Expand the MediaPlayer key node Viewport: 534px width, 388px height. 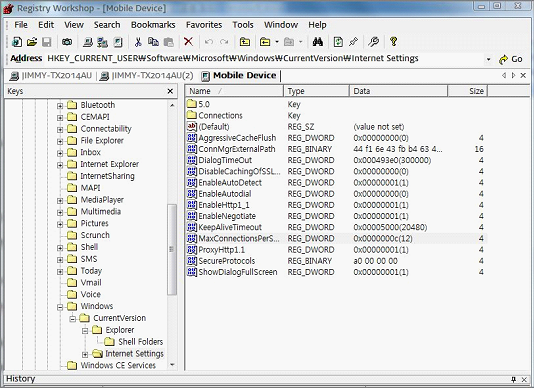pyautogui.click(x=60, y=200)
